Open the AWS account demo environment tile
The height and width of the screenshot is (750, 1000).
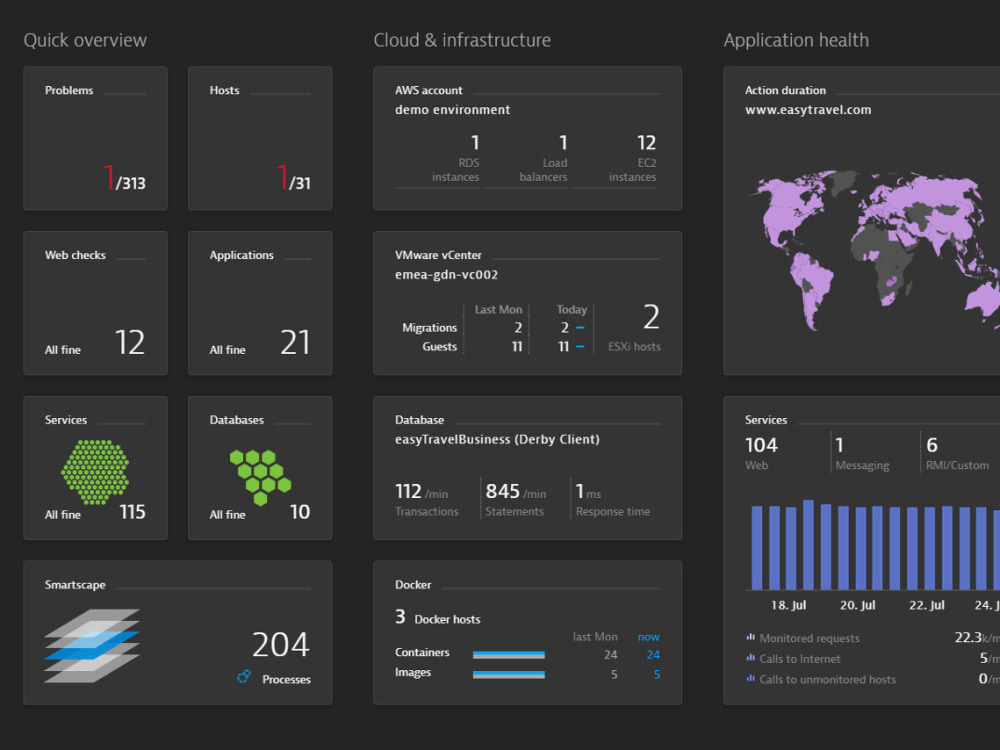tap(527, 138)
